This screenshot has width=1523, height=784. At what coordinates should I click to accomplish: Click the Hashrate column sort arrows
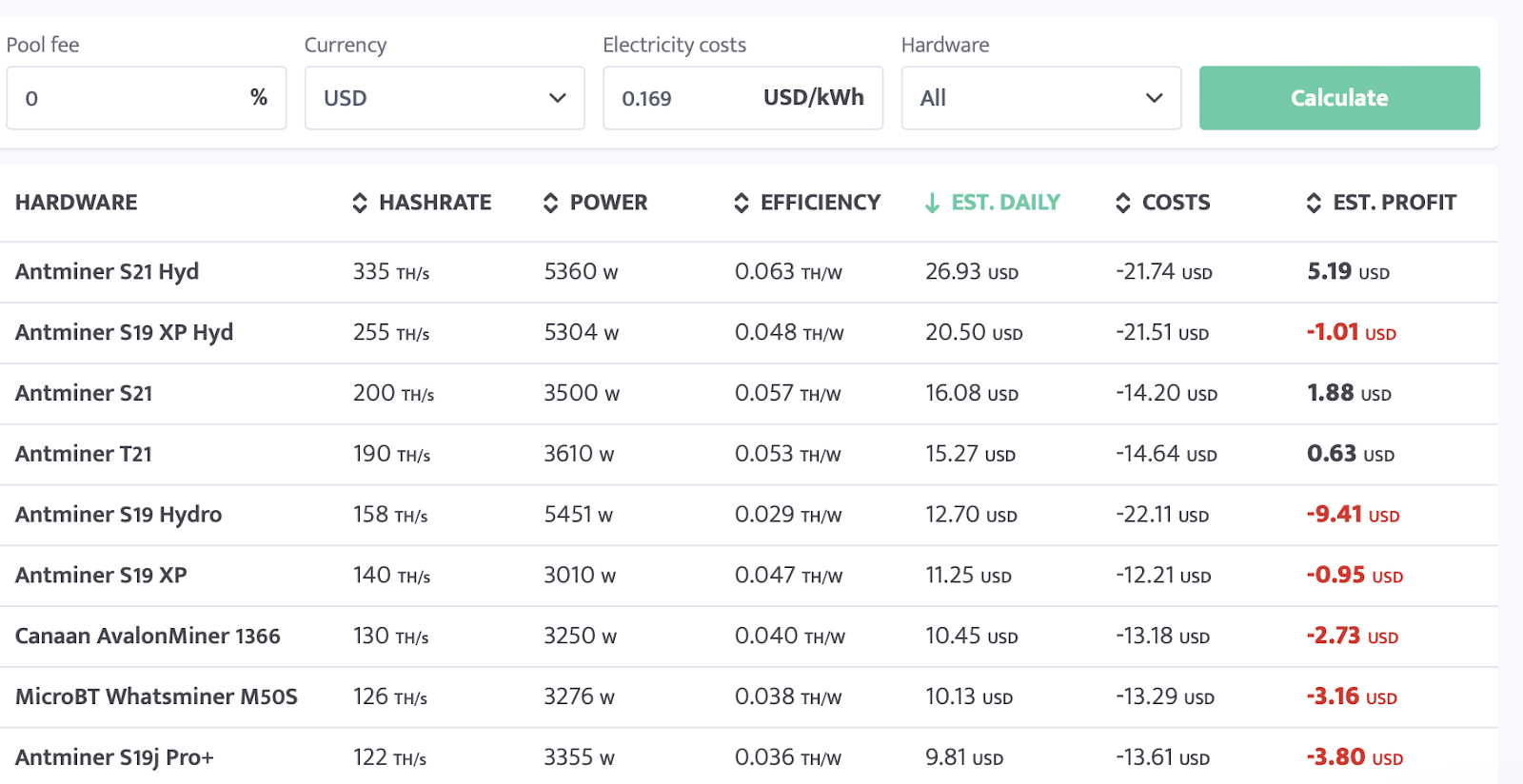(360, 203)
